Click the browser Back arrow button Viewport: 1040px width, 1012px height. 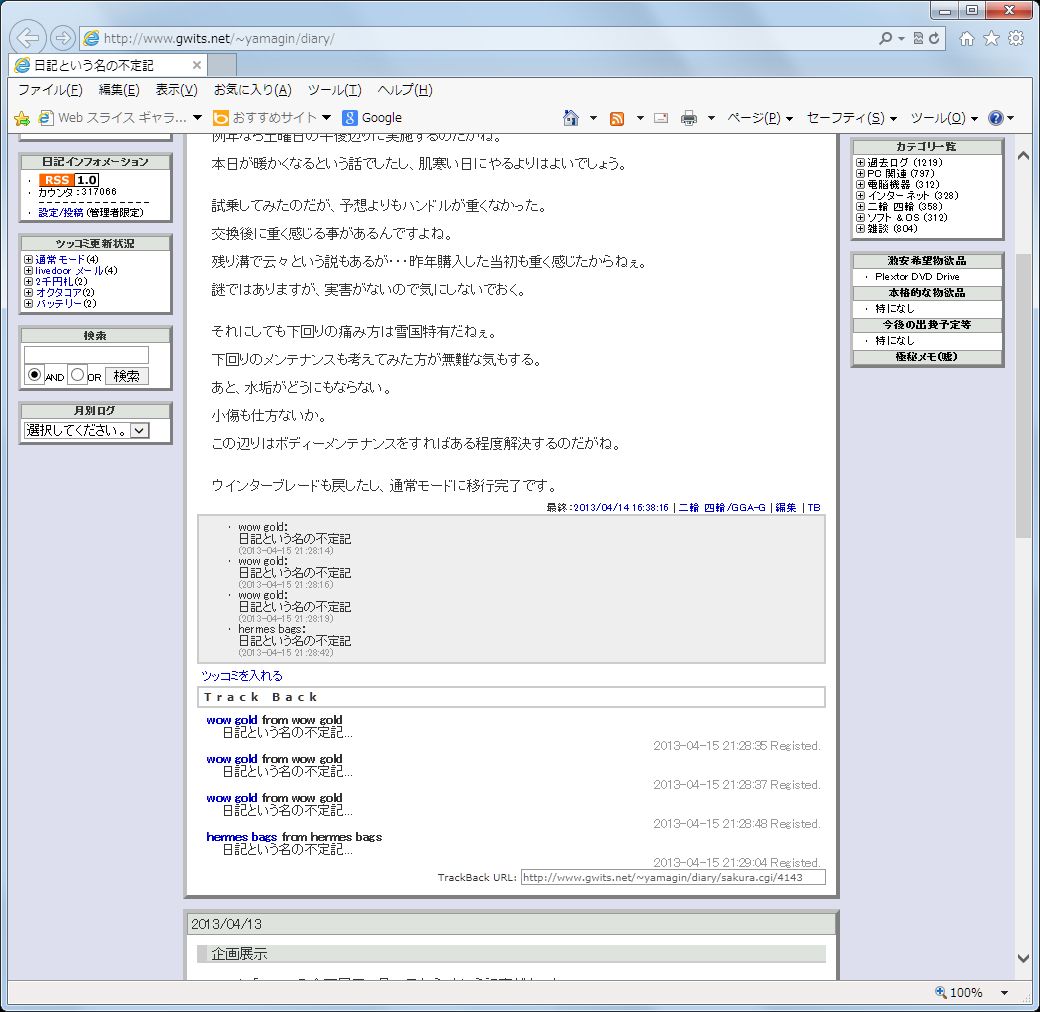(x=29, y=39)
